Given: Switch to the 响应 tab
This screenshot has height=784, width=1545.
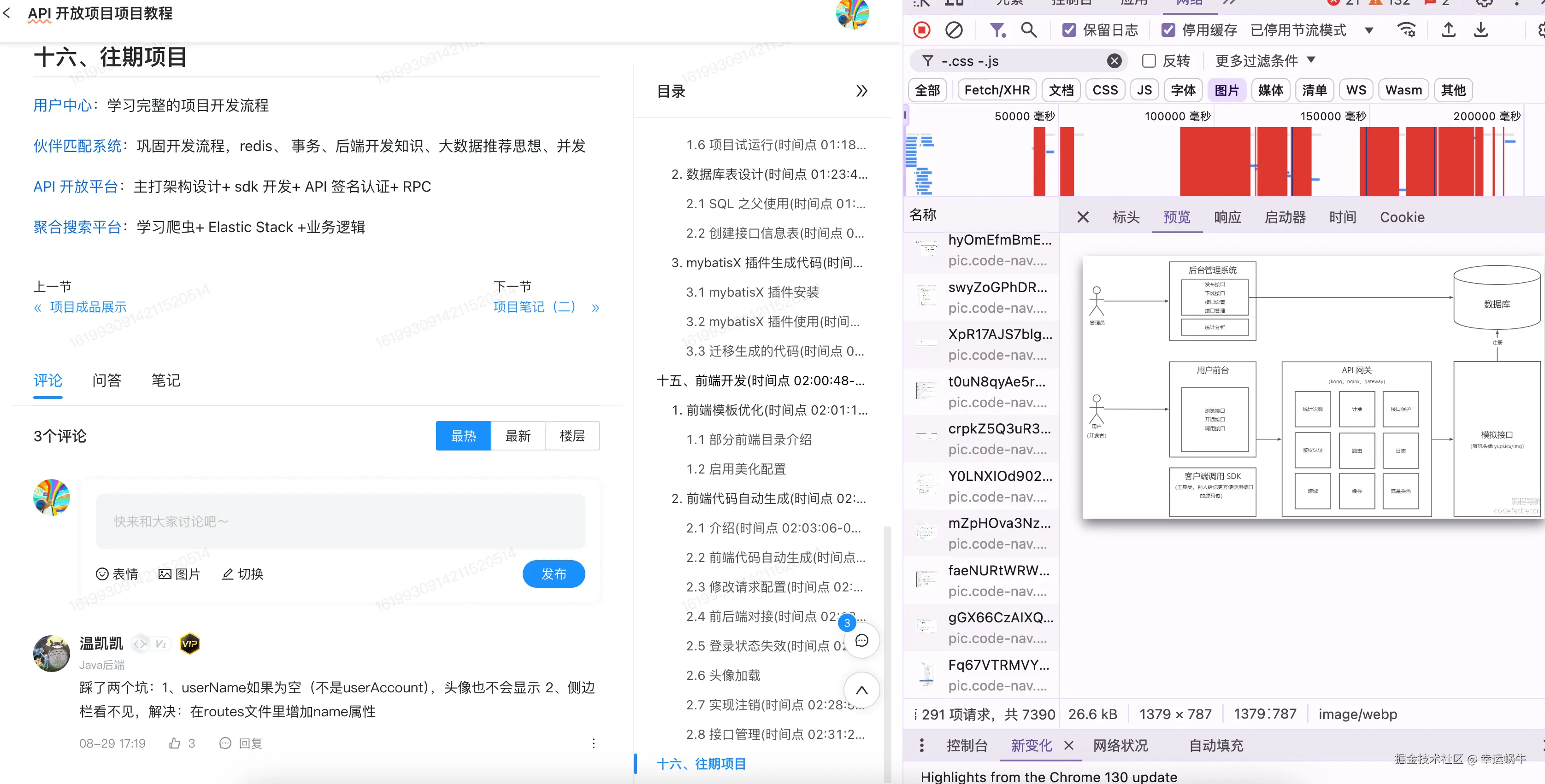Looking at the screenshot, I should (x=1227, y=217).
